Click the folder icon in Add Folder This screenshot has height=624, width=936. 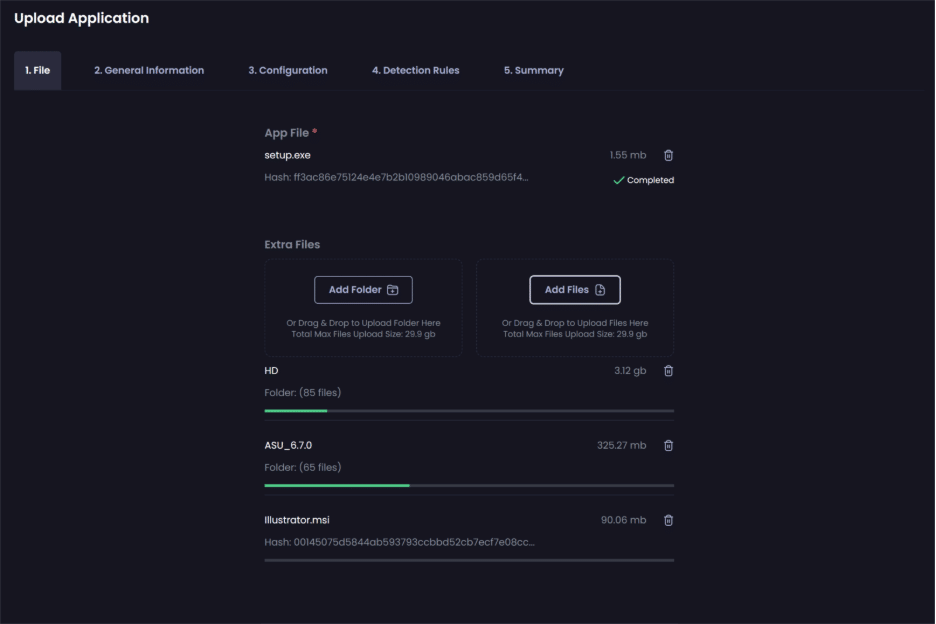tap(392, 290)
